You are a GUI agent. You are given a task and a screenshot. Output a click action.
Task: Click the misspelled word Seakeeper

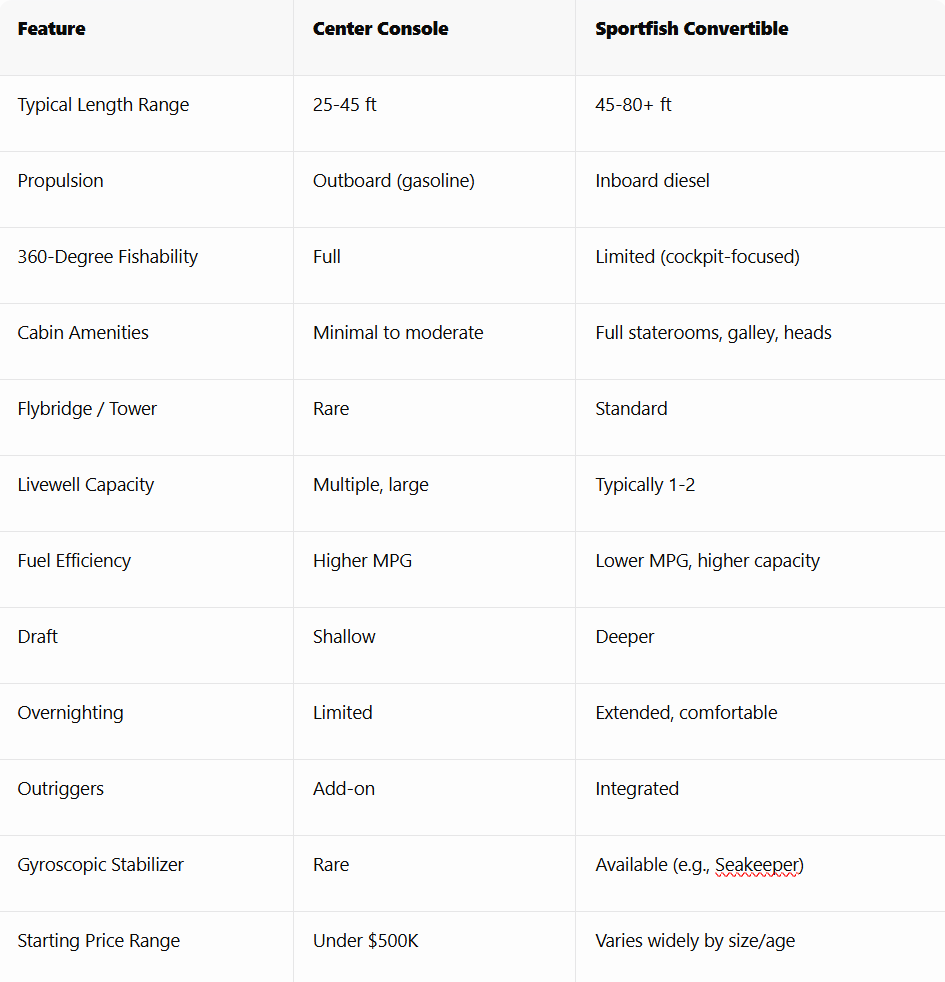tap(757, 865)
